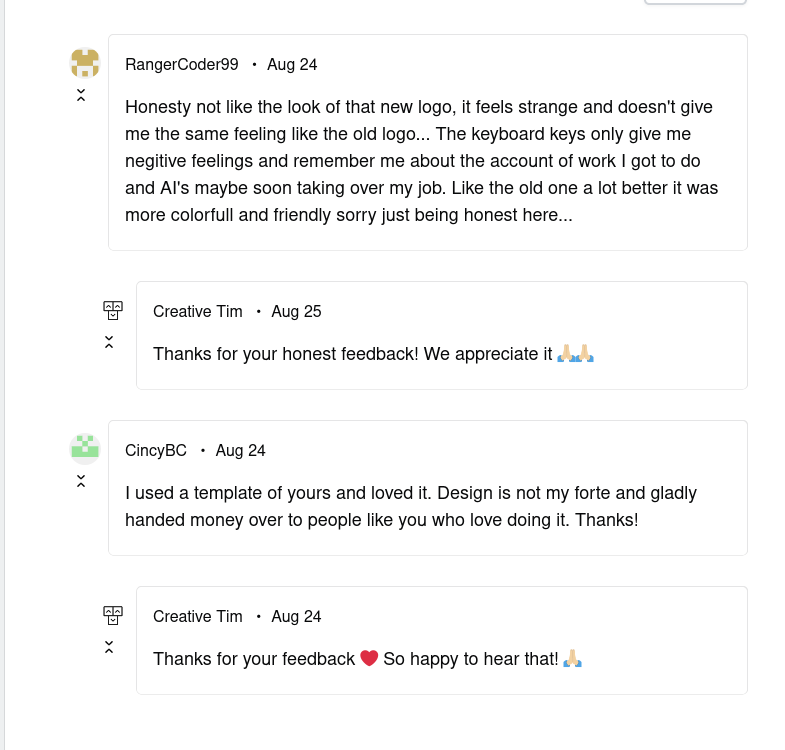Collapse RangerCoder99's comment thread
Screen dimensions: 785x750
click(x=81, y=96)
